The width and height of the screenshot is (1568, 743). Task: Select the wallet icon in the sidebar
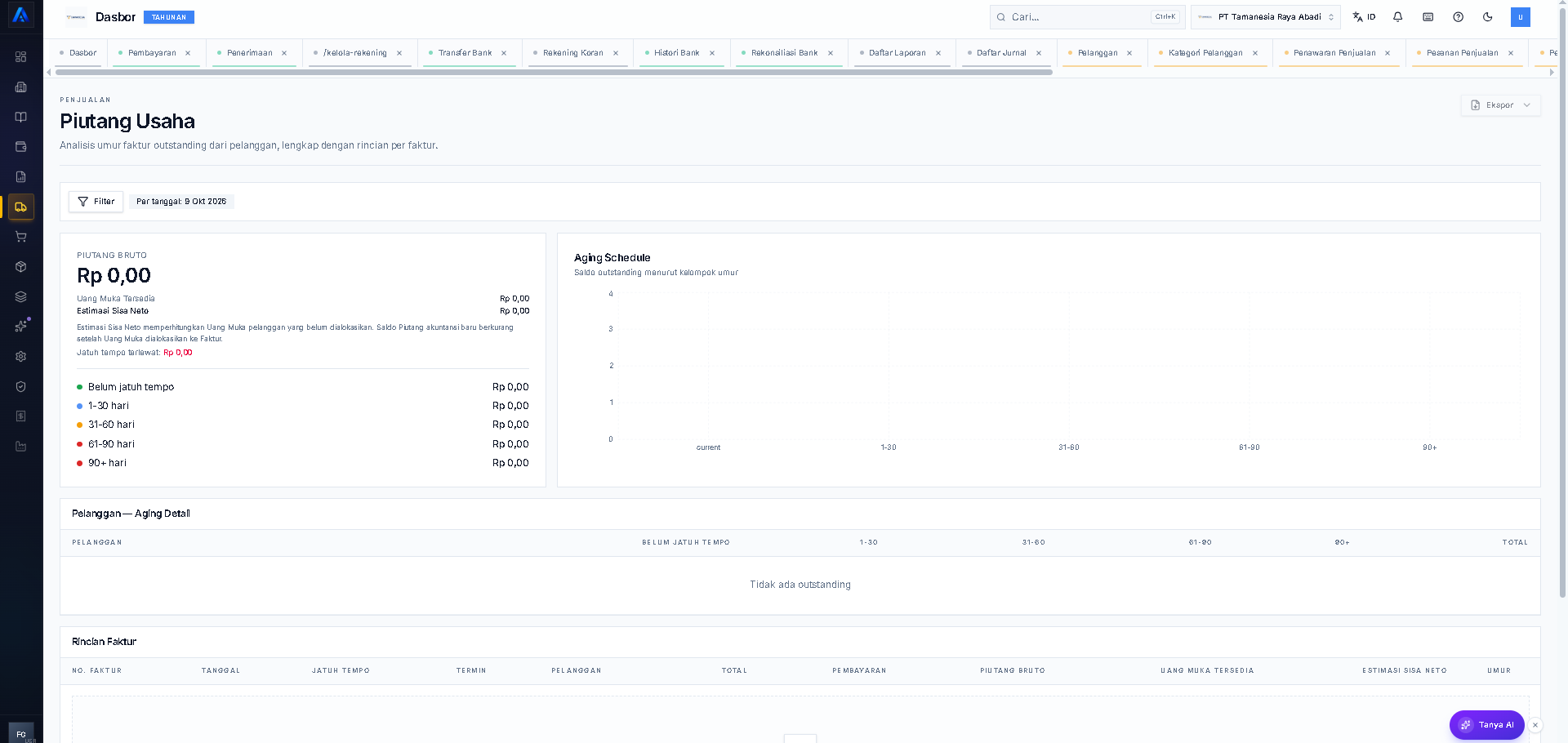(21, 147)
